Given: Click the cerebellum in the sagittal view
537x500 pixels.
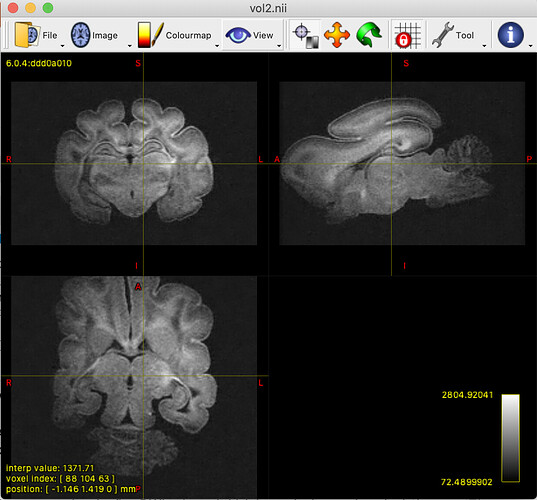Looking at the screenshot, I should pyautogui.click(x=469, y=153).
